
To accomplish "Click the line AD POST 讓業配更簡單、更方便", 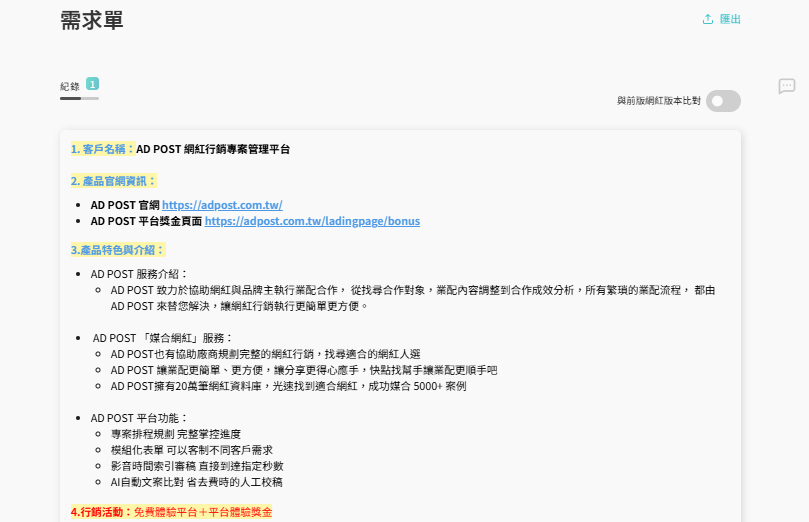I will (304, 370).
